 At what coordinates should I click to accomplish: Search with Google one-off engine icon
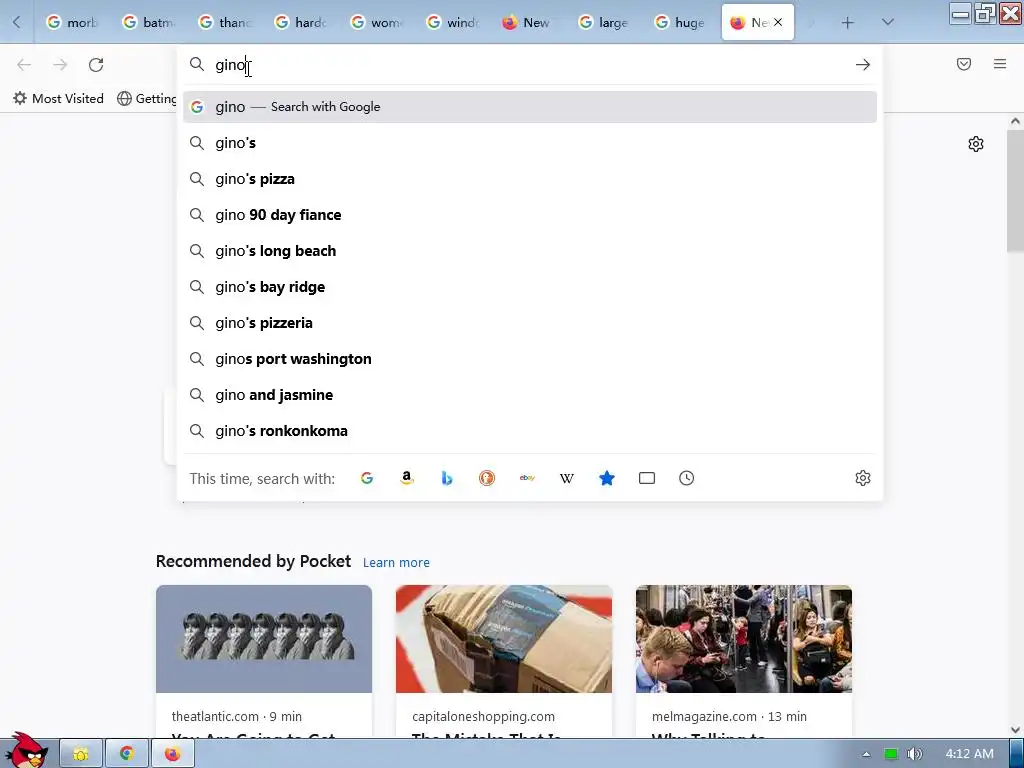click(367, 478)
